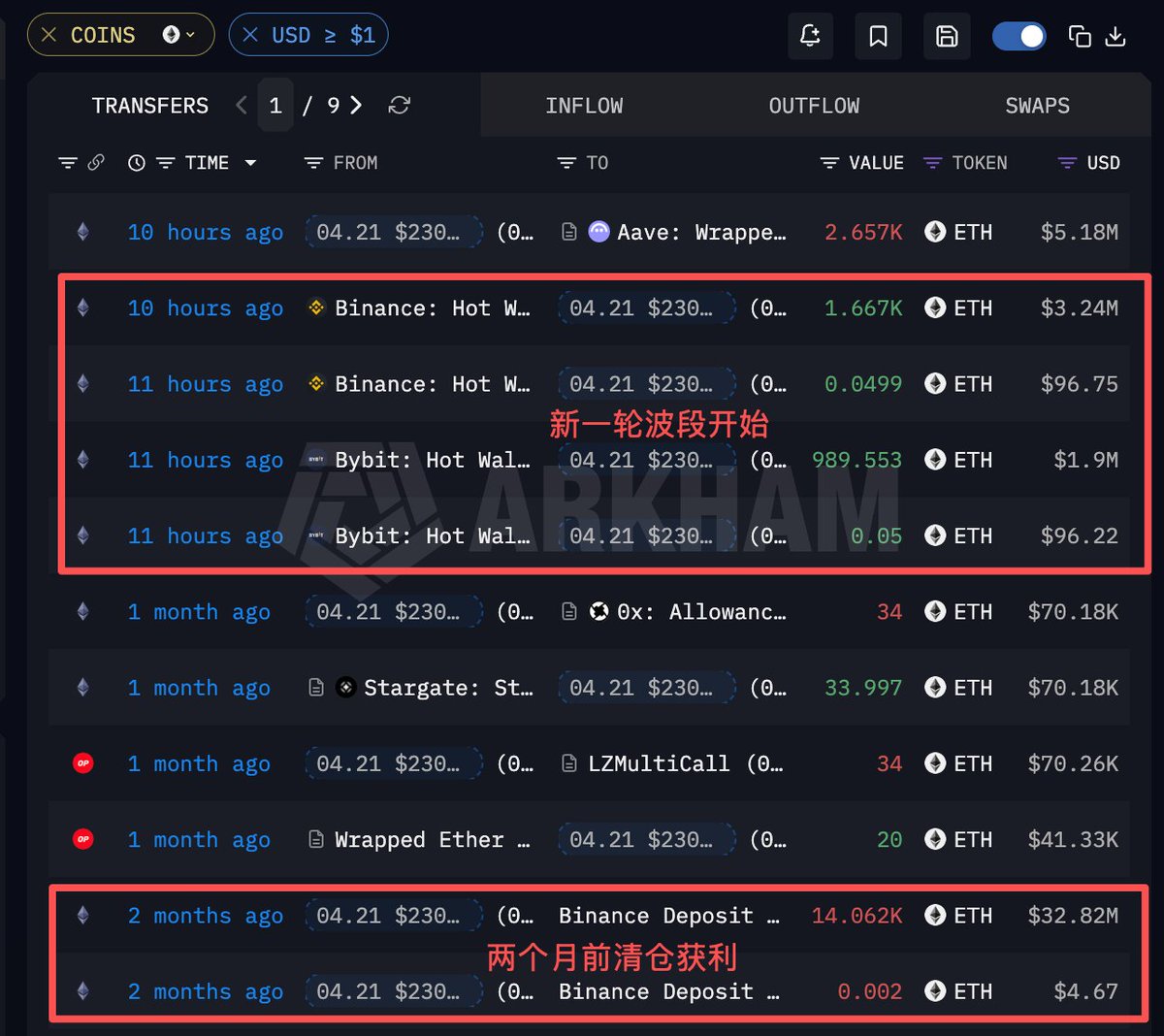Select the TRANSFERS tab
Image resolution: width=1164 pixels, height=1036 pixels.
[x=150, y=106]
